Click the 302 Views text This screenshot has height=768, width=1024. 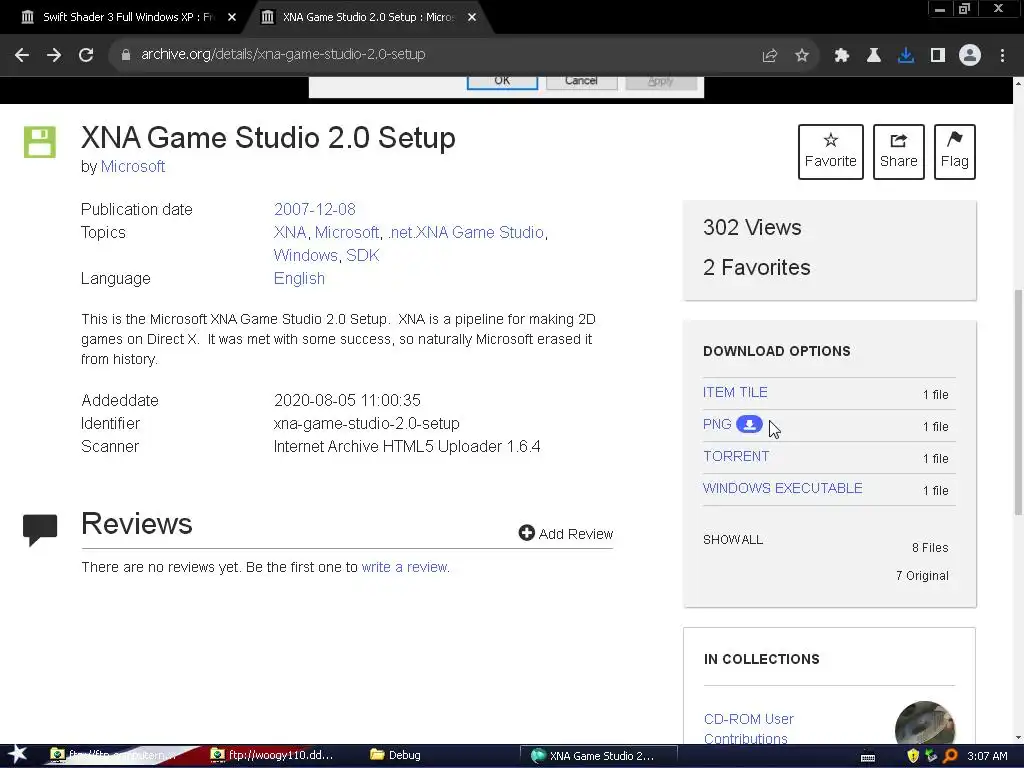coord(752,227)
